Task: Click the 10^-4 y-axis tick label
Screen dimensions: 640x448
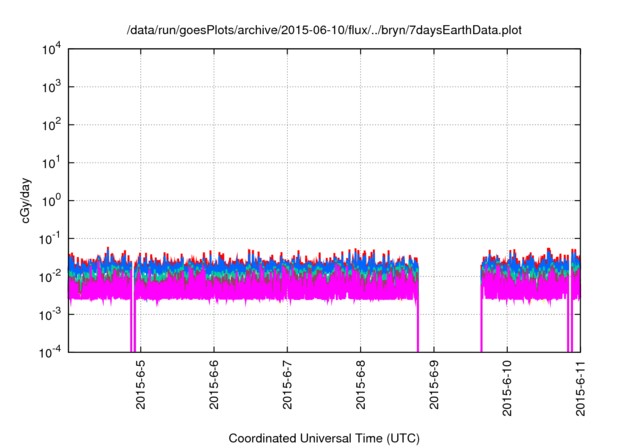Action: [x=50, y=352]
